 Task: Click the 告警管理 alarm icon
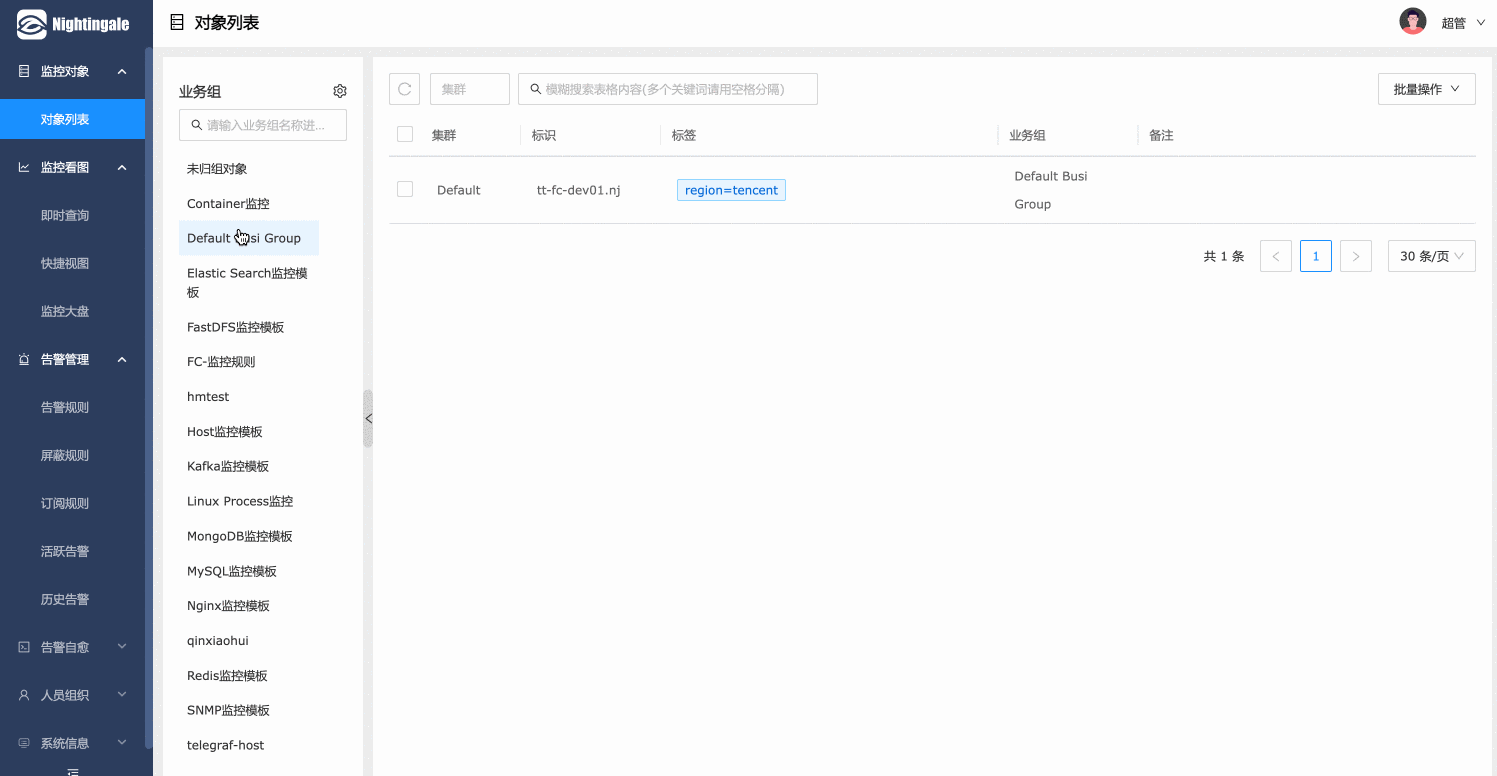click(x=24, y=359)
